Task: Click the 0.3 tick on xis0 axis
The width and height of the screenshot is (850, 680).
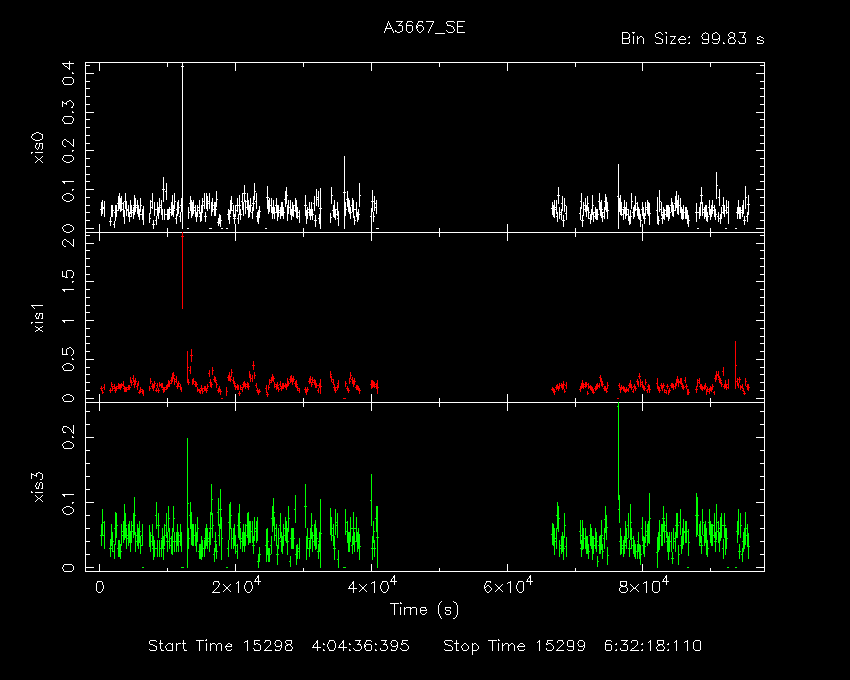Action: click(x=69, y=112)
